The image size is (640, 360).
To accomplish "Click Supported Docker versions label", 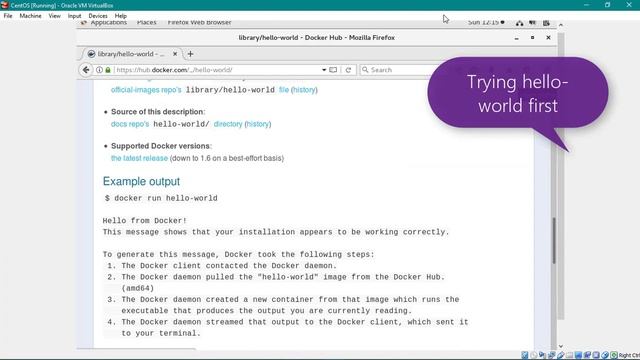I will click(x=160, y=146).
